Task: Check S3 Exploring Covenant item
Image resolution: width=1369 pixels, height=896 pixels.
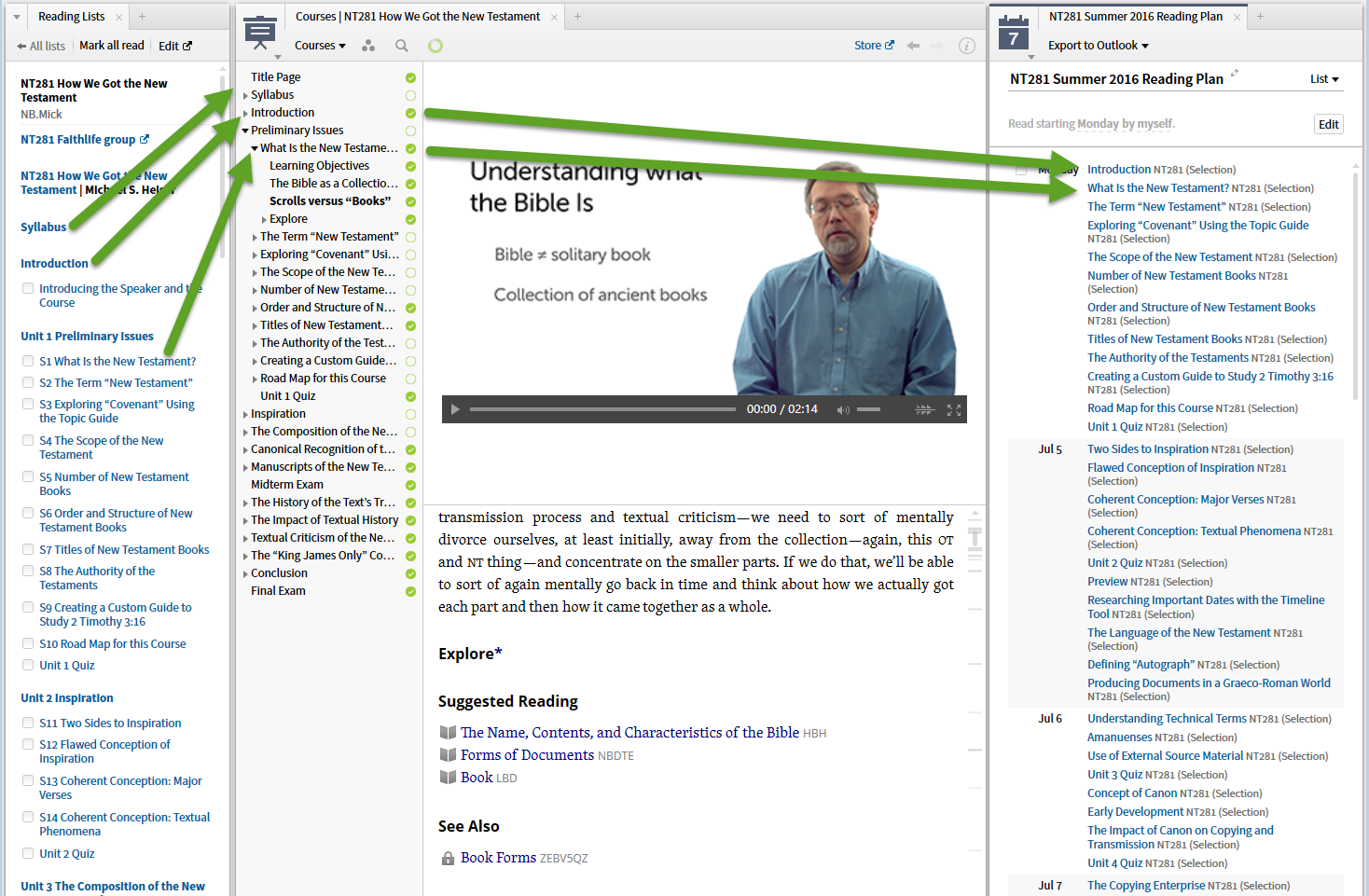Action: click(28, 405)
